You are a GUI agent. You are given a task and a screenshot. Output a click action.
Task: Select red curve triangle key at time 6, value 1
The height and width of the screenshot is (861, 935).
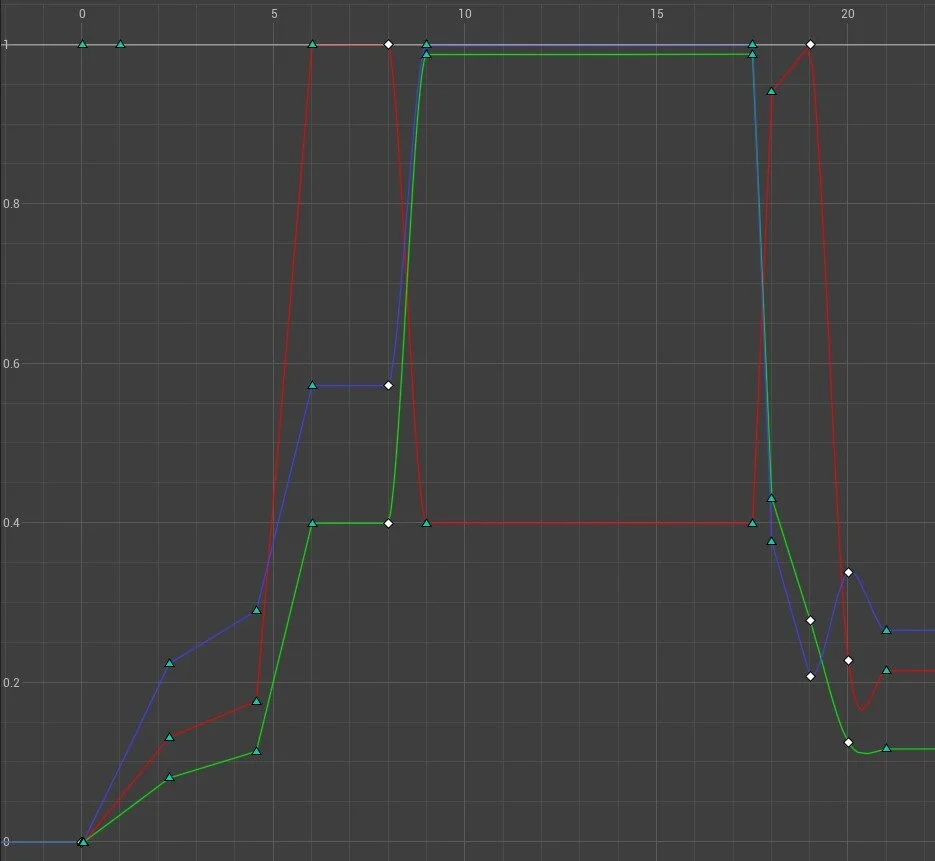pos(312,44)
